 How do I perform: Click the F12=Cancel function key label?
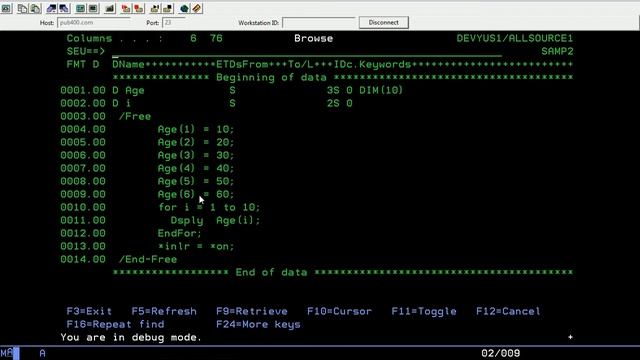click(x=509, y=311)
